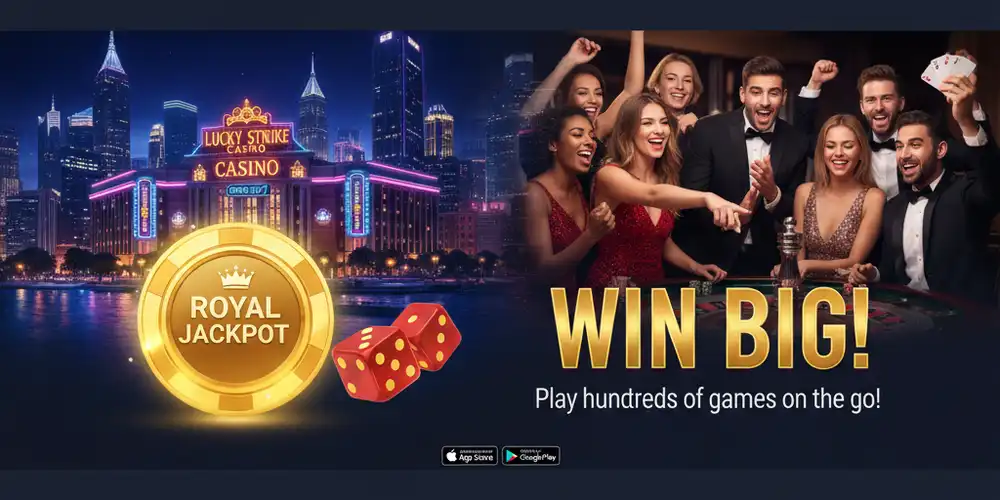This screenshot has height=500, width=1000.
Task: Click the Apple logo in the badge
Action: pos(452,455)
